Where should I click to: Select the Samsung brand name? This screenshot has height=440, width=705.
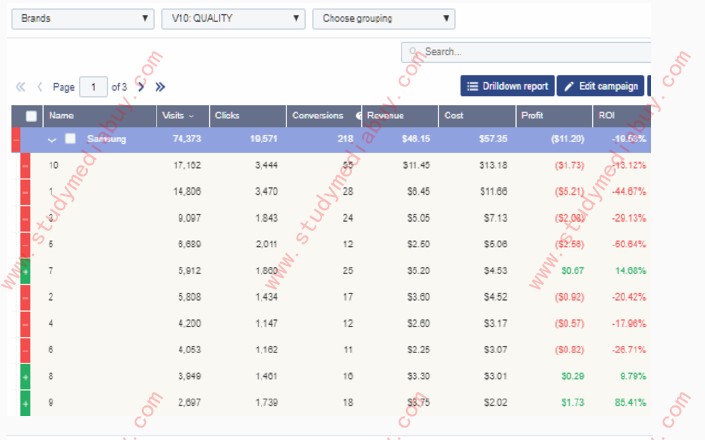107,139
